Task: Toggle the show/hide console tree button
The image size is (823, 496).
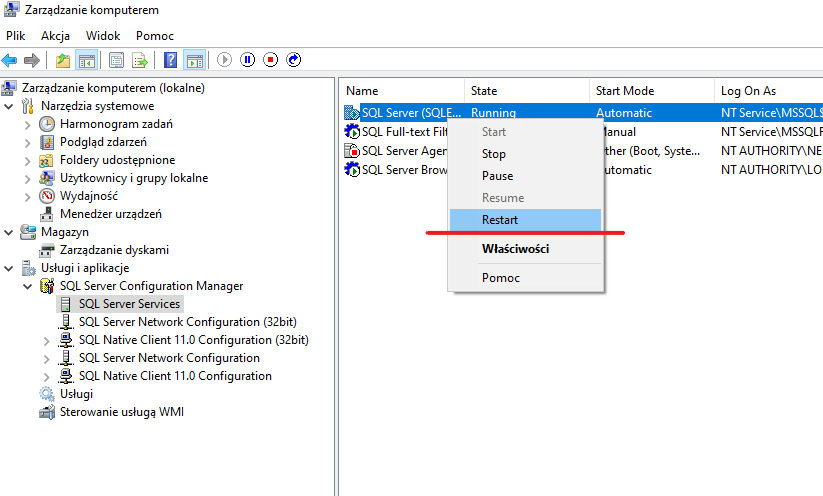Action: [87, 60]
